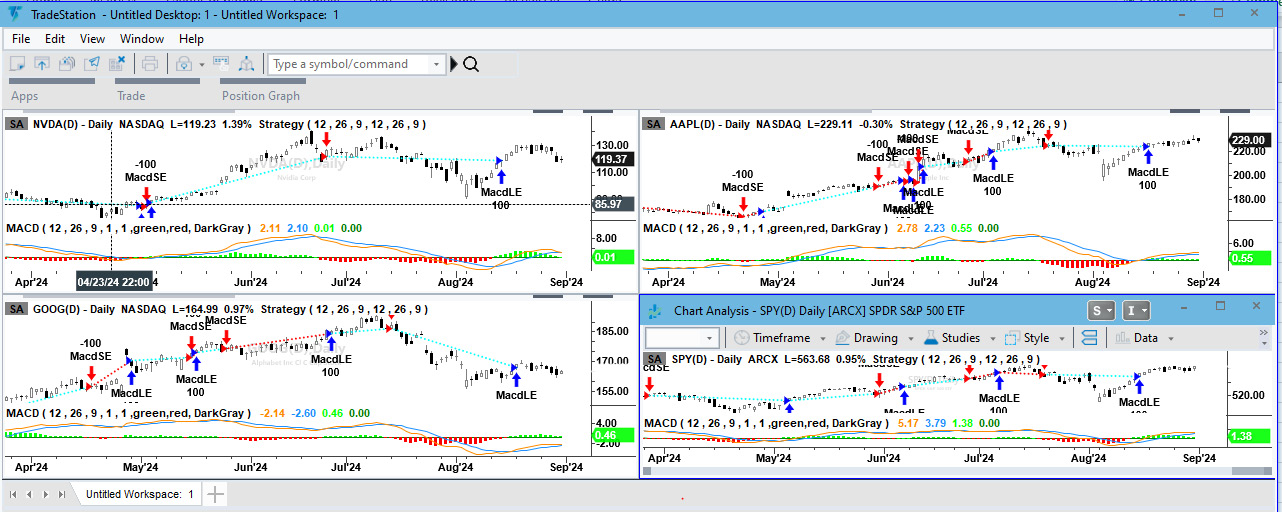Click the Apps toolbar label
Screen dimensions: 1282x512
24,96
